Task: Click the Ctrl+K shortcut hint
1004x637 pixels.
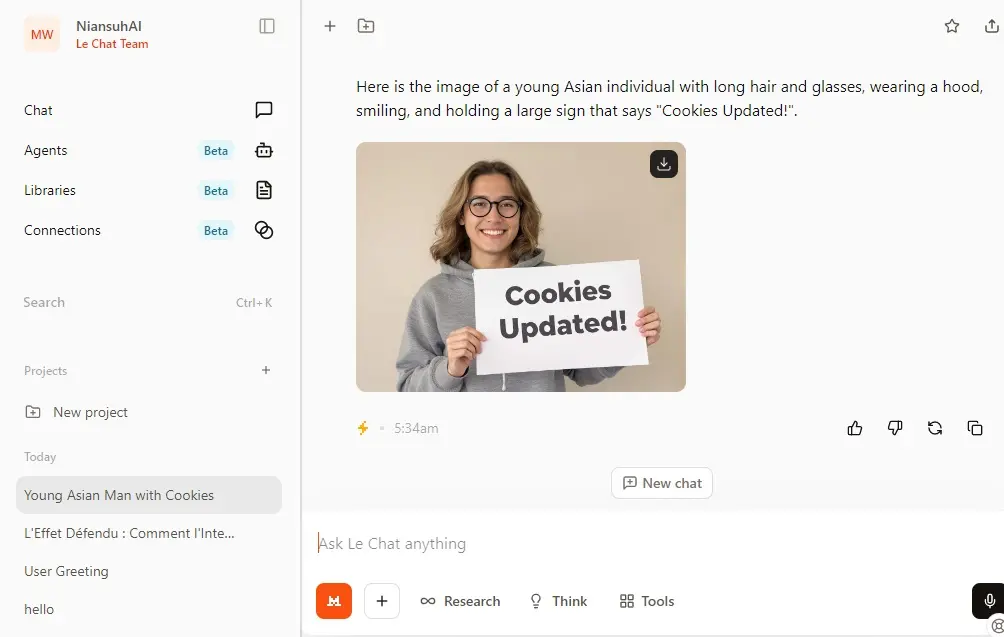Action: point(254,303)
